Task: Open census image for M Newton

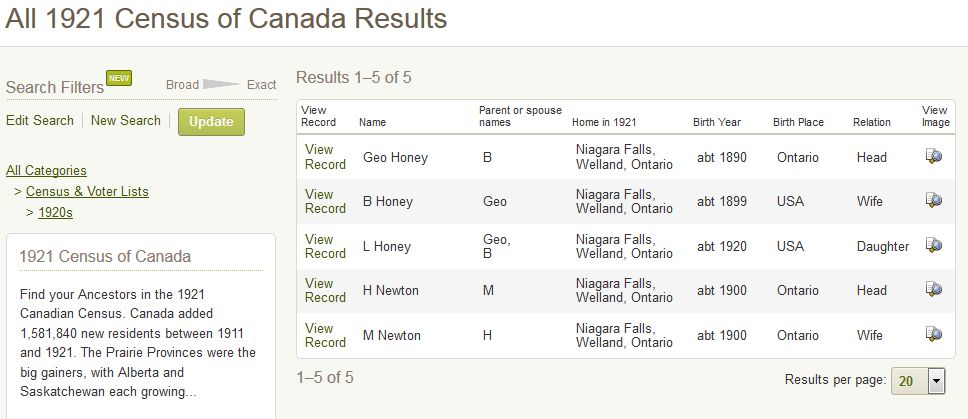Action: 933,334
